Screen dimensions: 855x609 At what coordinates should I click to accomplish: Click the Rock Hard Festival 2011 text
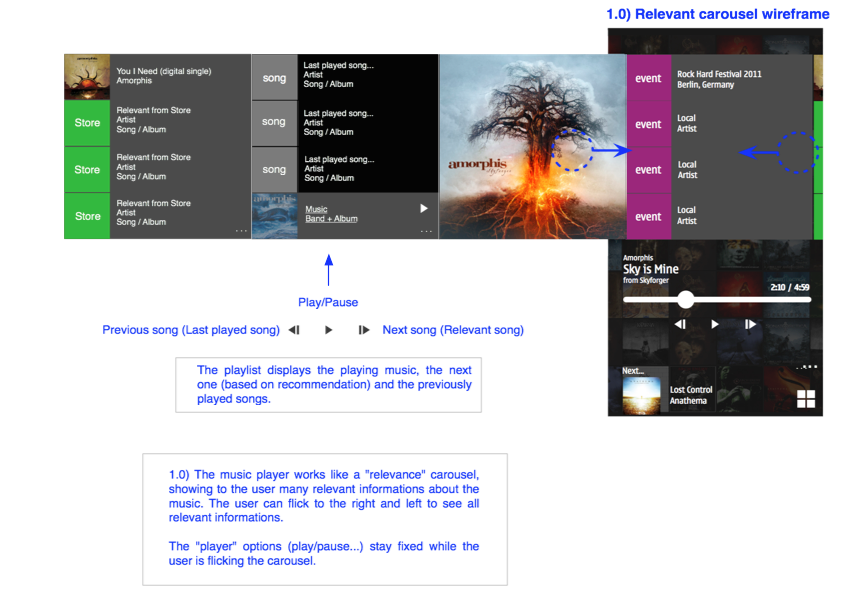pos(719,74)
